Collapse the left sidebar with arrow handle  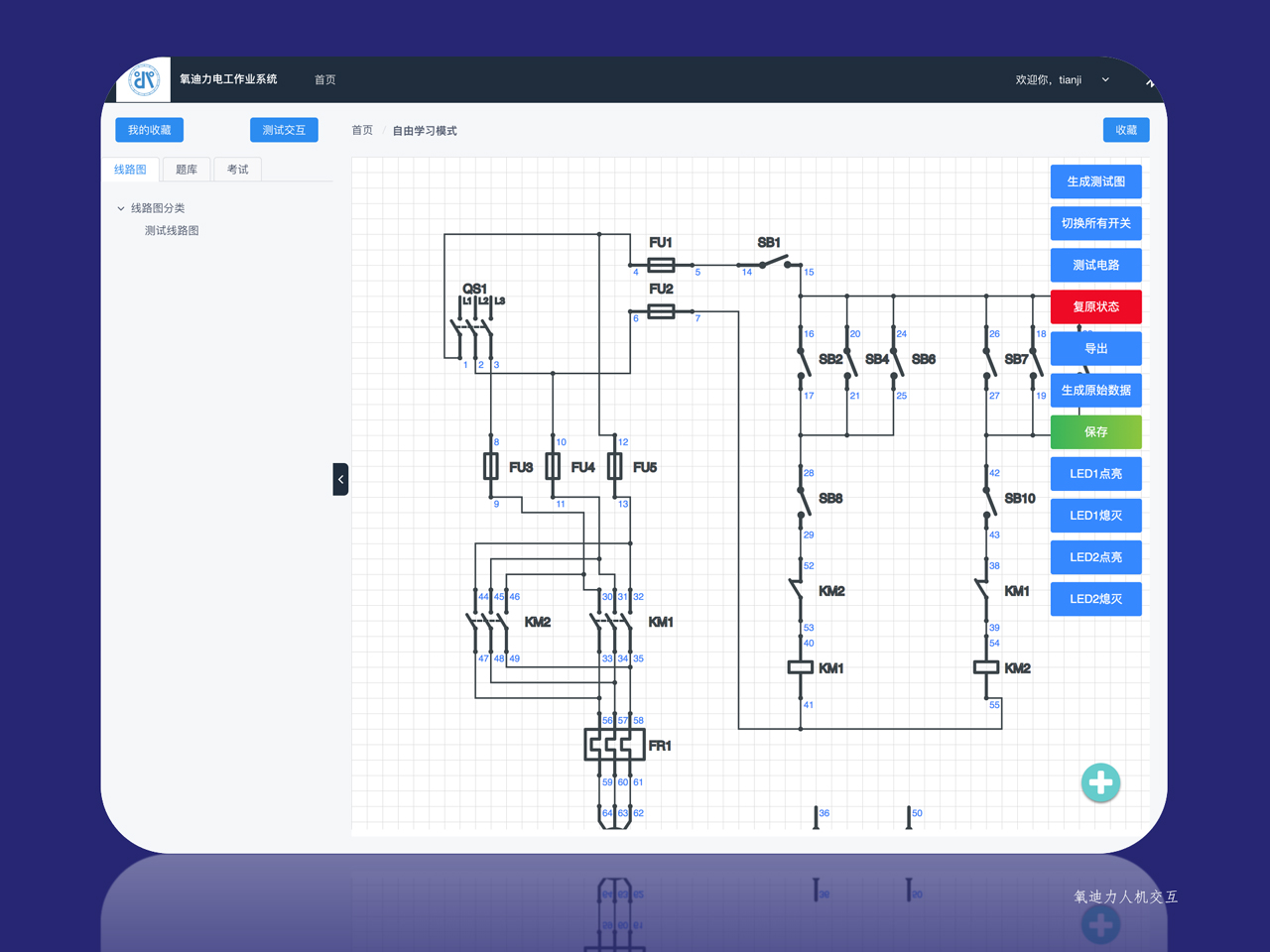tap(340, 479)
